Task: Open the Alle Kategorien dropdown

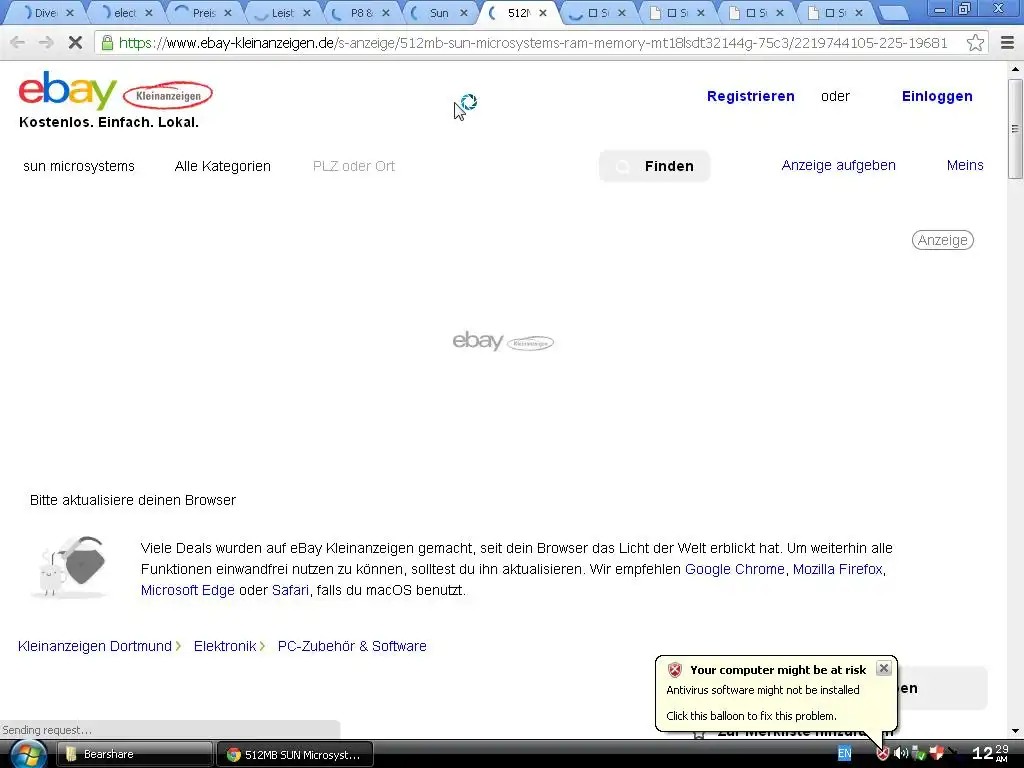Action: (223, 167)
